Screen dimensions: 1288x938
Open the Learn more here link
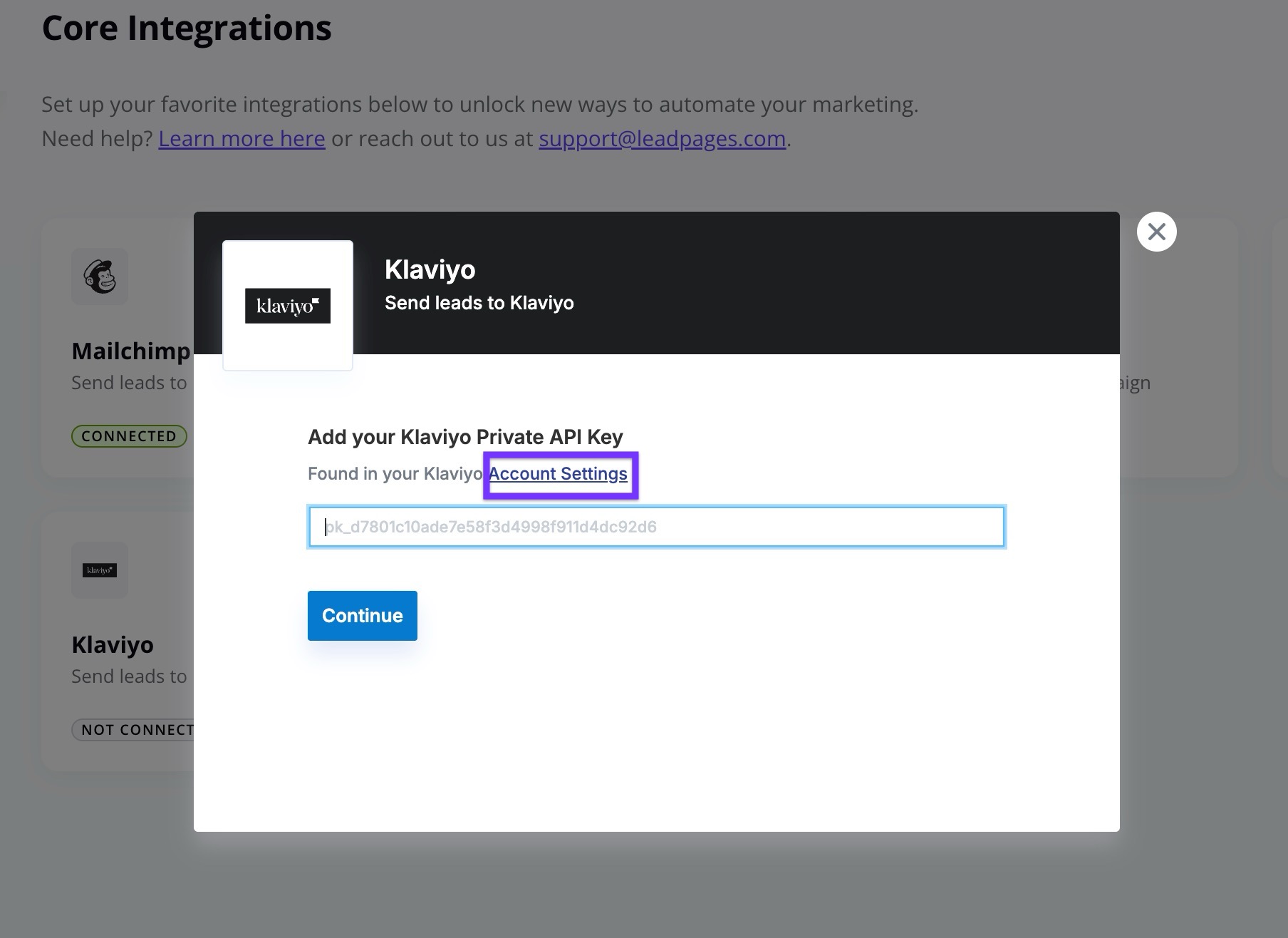(x=241, y=138)
